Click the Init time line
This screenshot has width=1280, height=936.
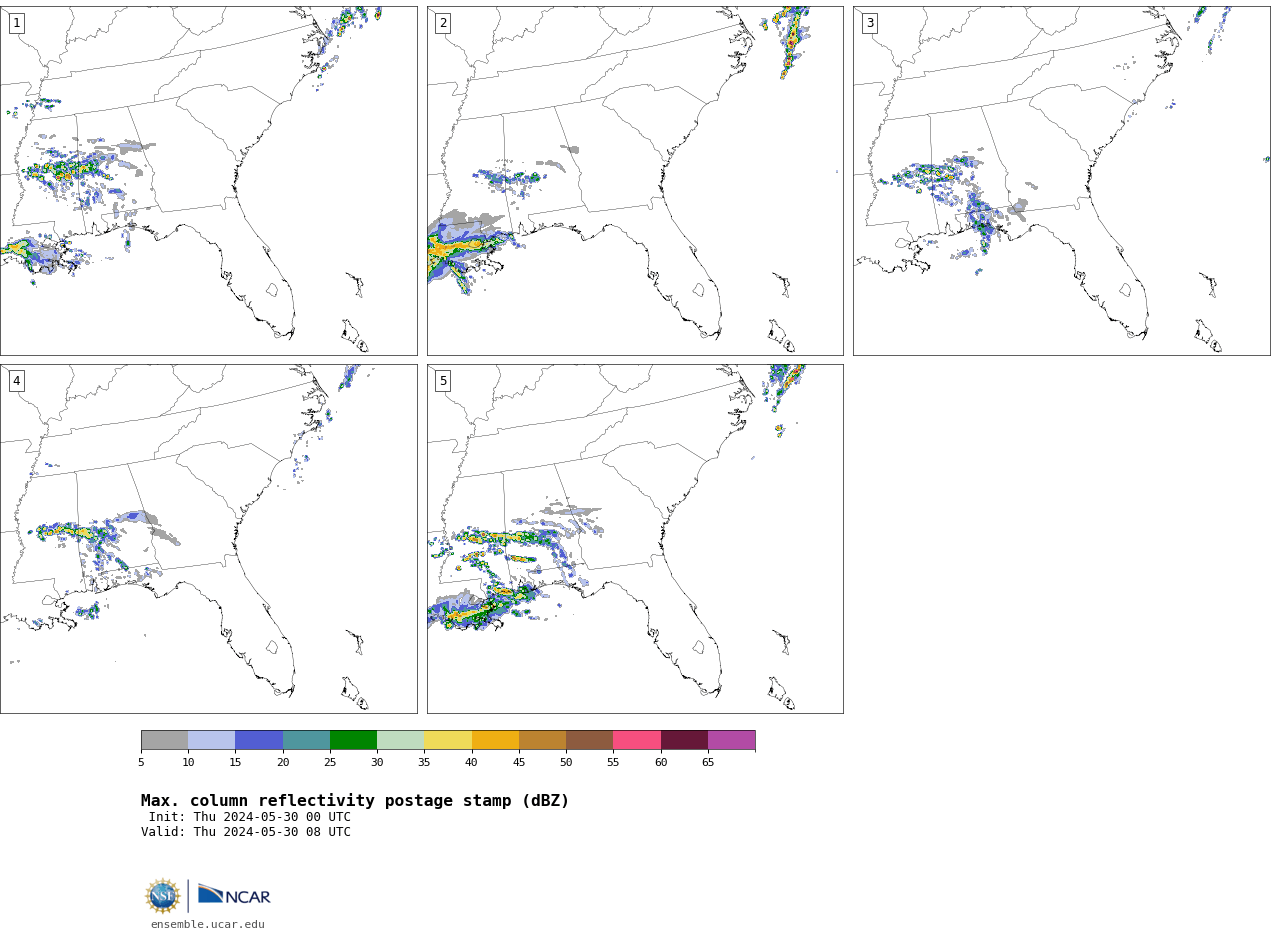pyautogui.click(x=250, y=817)
